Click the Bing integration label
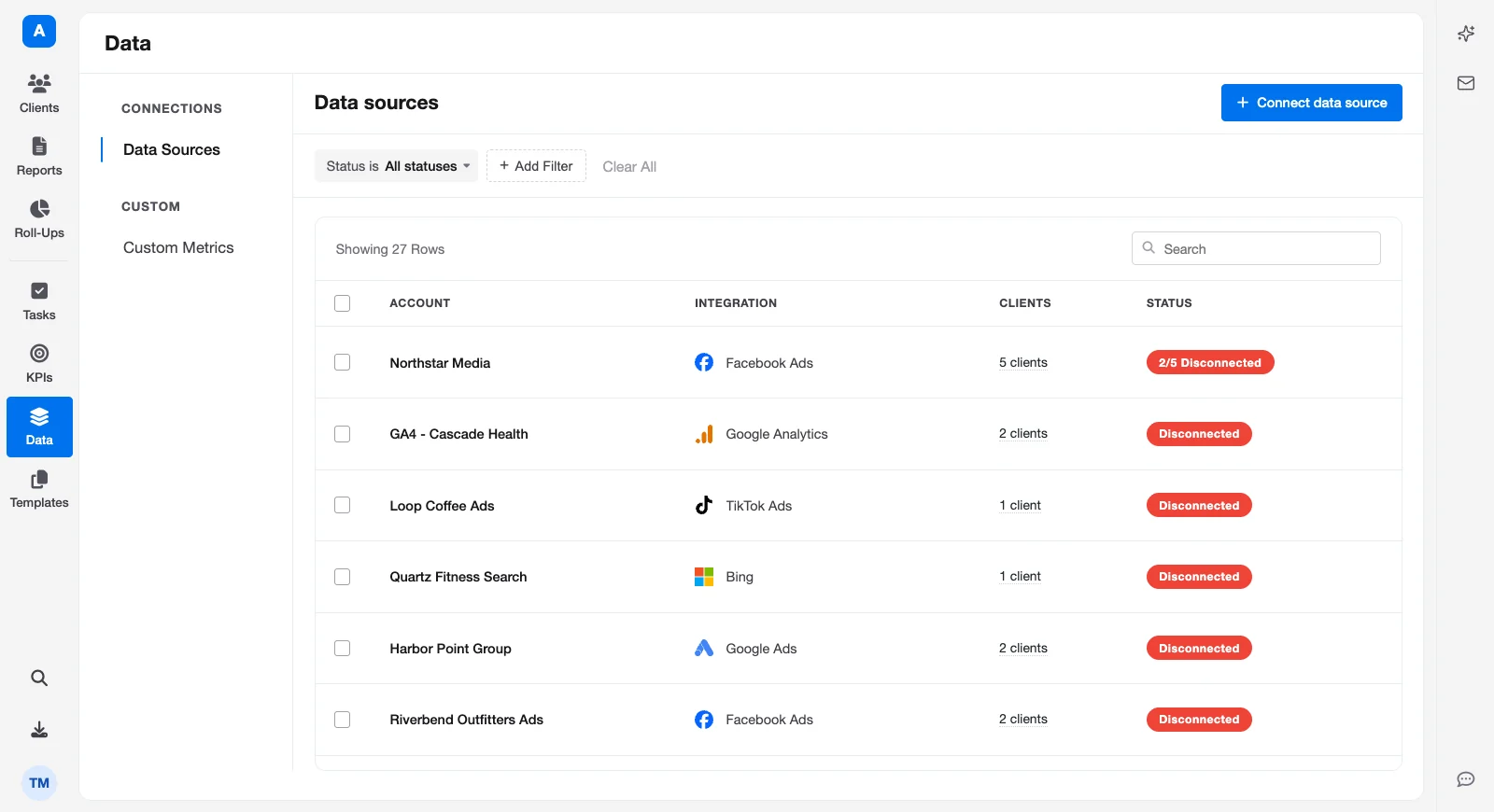This screenshot has width=1494, height=812. pyautogui.click(x=740, y=577)
